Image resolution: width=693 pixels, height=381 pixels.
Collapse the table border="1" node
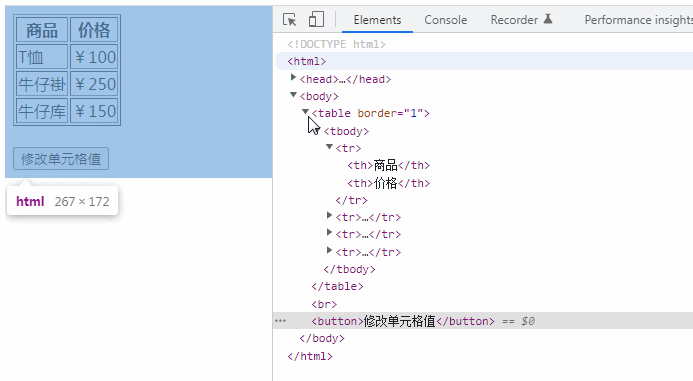305,112
